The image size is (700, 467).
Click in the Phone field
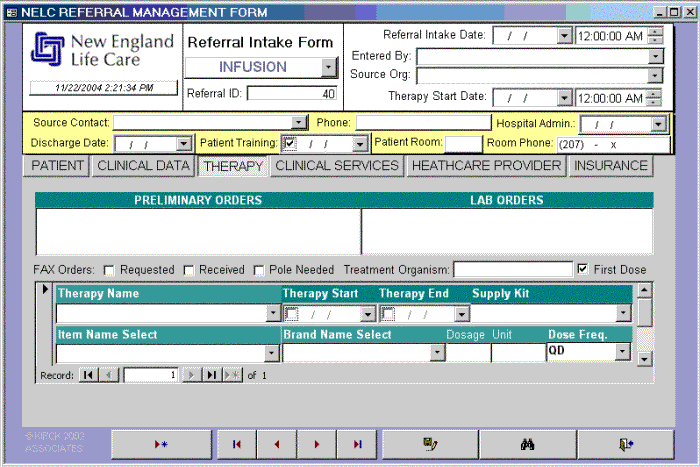point(423,122)
